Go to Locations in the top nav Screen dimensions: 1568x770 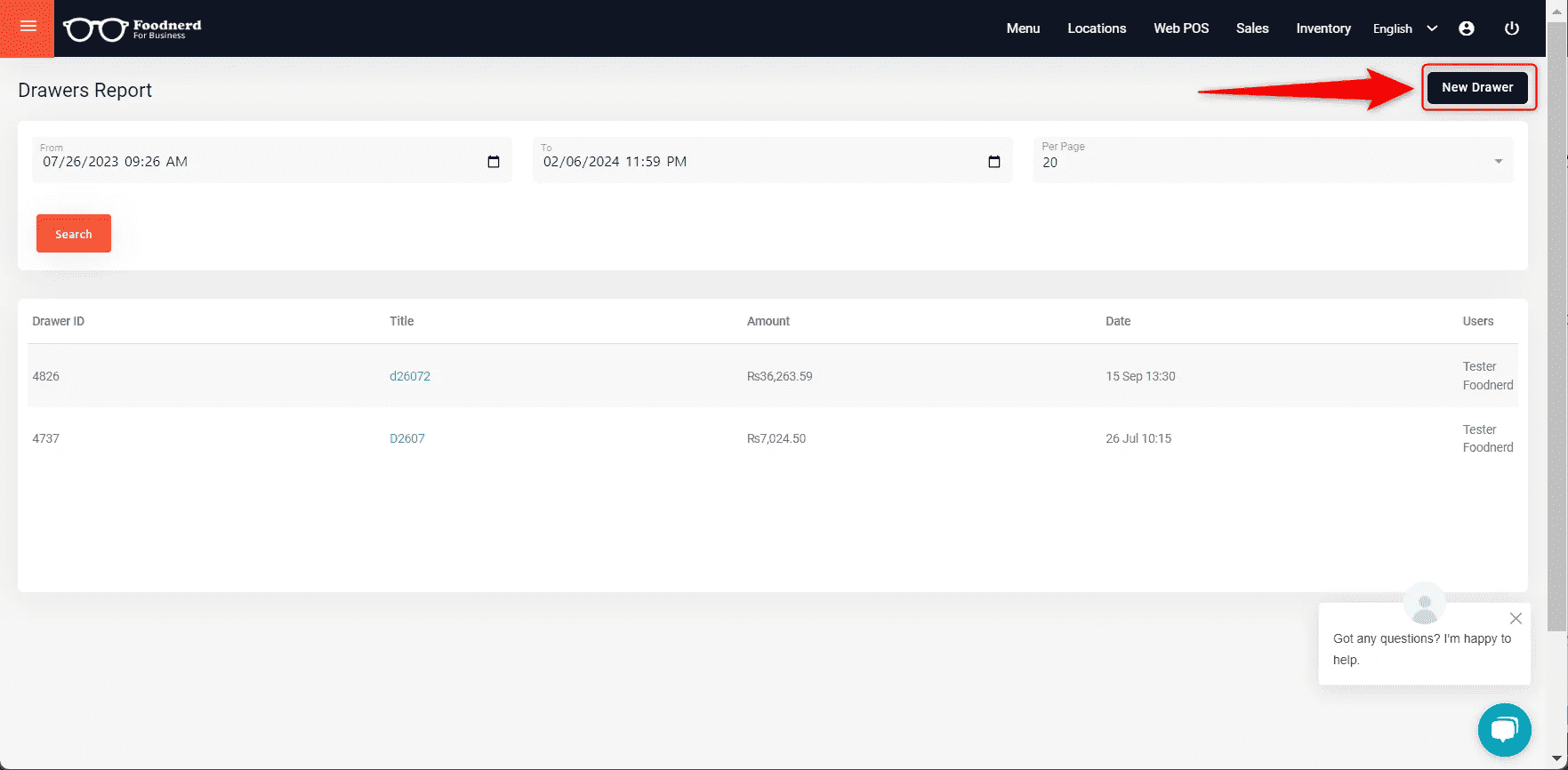click(1097, 28)
